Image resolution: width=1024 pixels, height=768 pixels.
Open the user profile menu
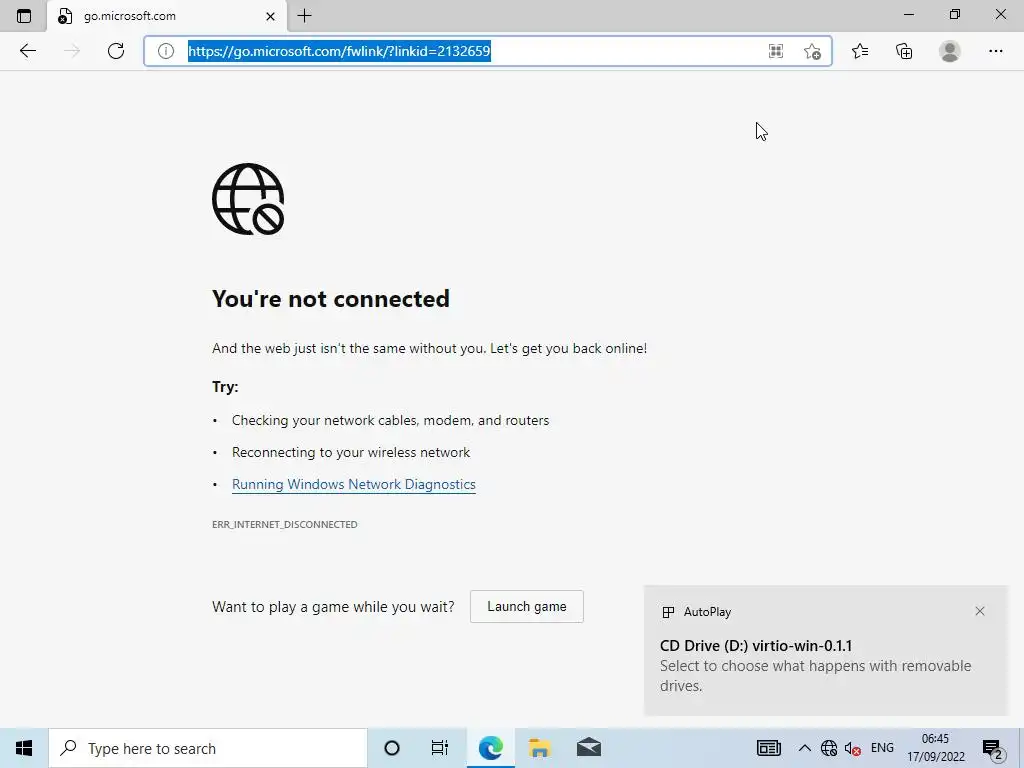(950, 51)
